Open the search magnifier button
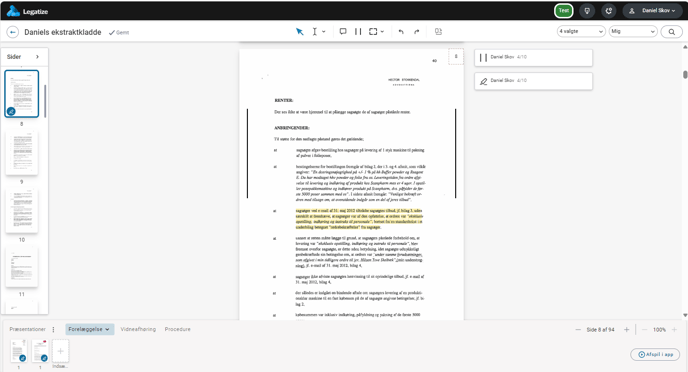This screenshot has height=372, width=688. (671, 32)
